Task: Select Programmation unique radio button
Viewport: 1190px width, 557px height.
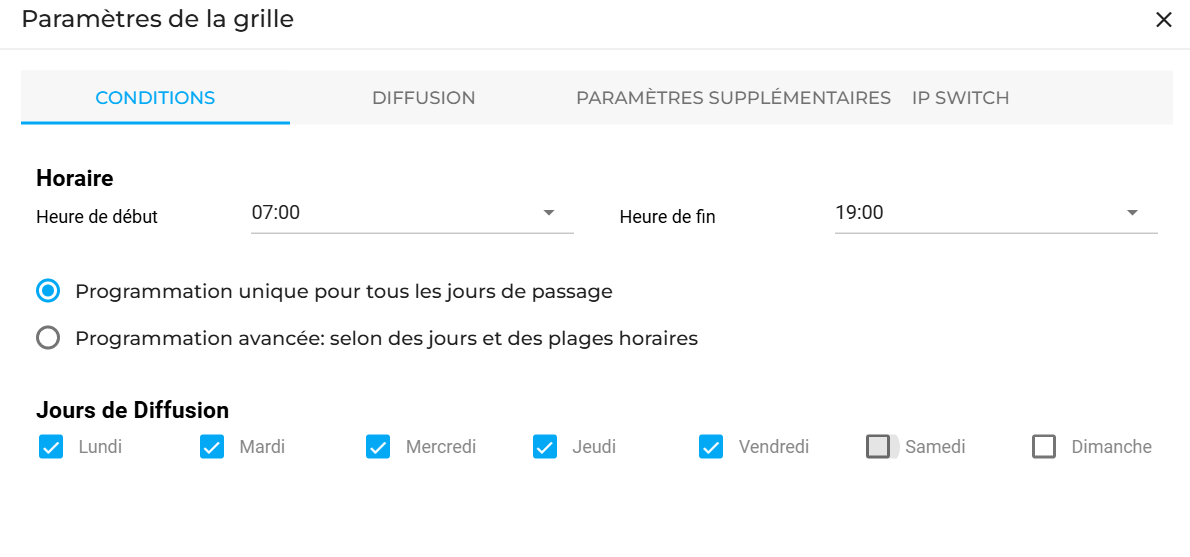Action: [x=48, y=292]
